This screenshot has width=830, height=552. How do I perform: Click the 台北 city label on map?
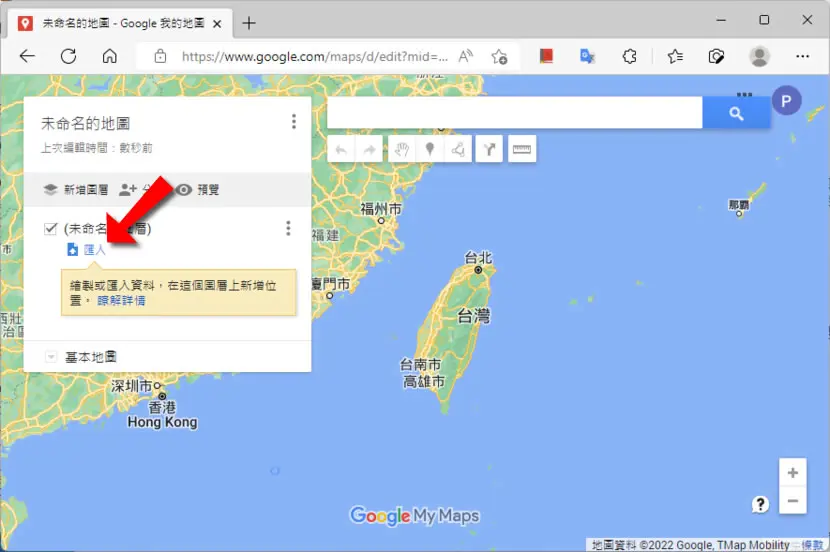click(479, 258)
